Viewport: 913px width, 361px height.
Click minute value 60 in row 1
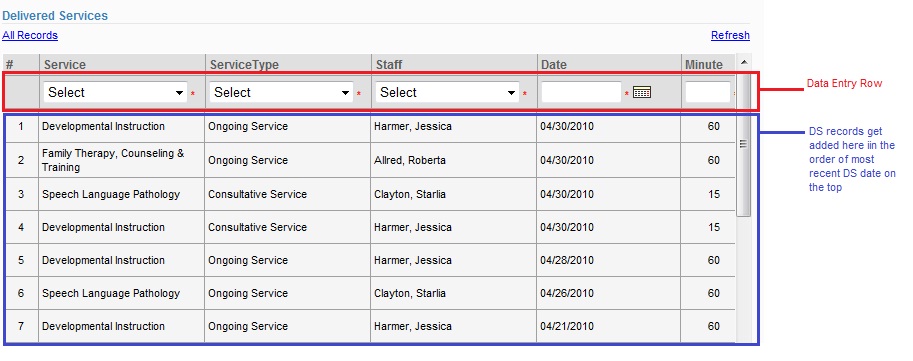[714, 126]
